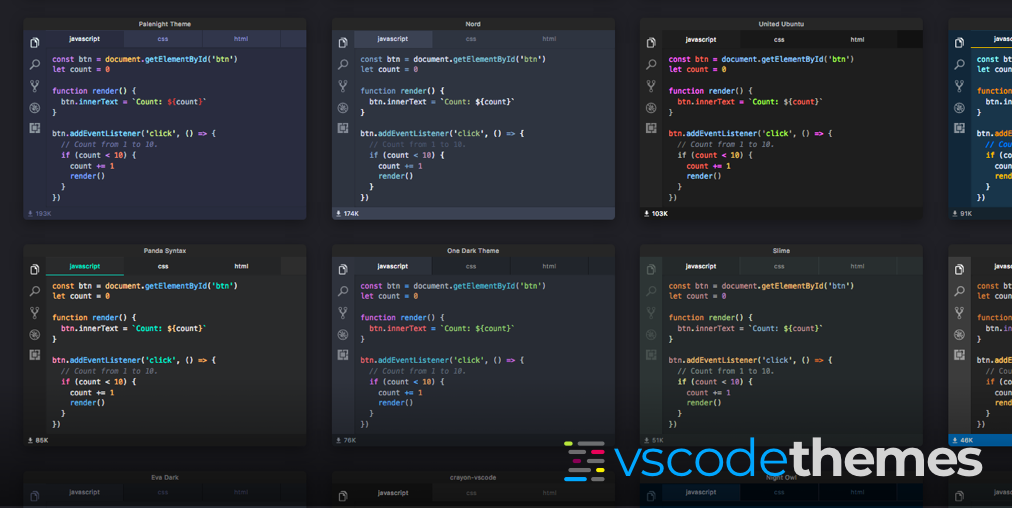
Task: Select Debug icon in Nord card
Action: pos(343,107)
